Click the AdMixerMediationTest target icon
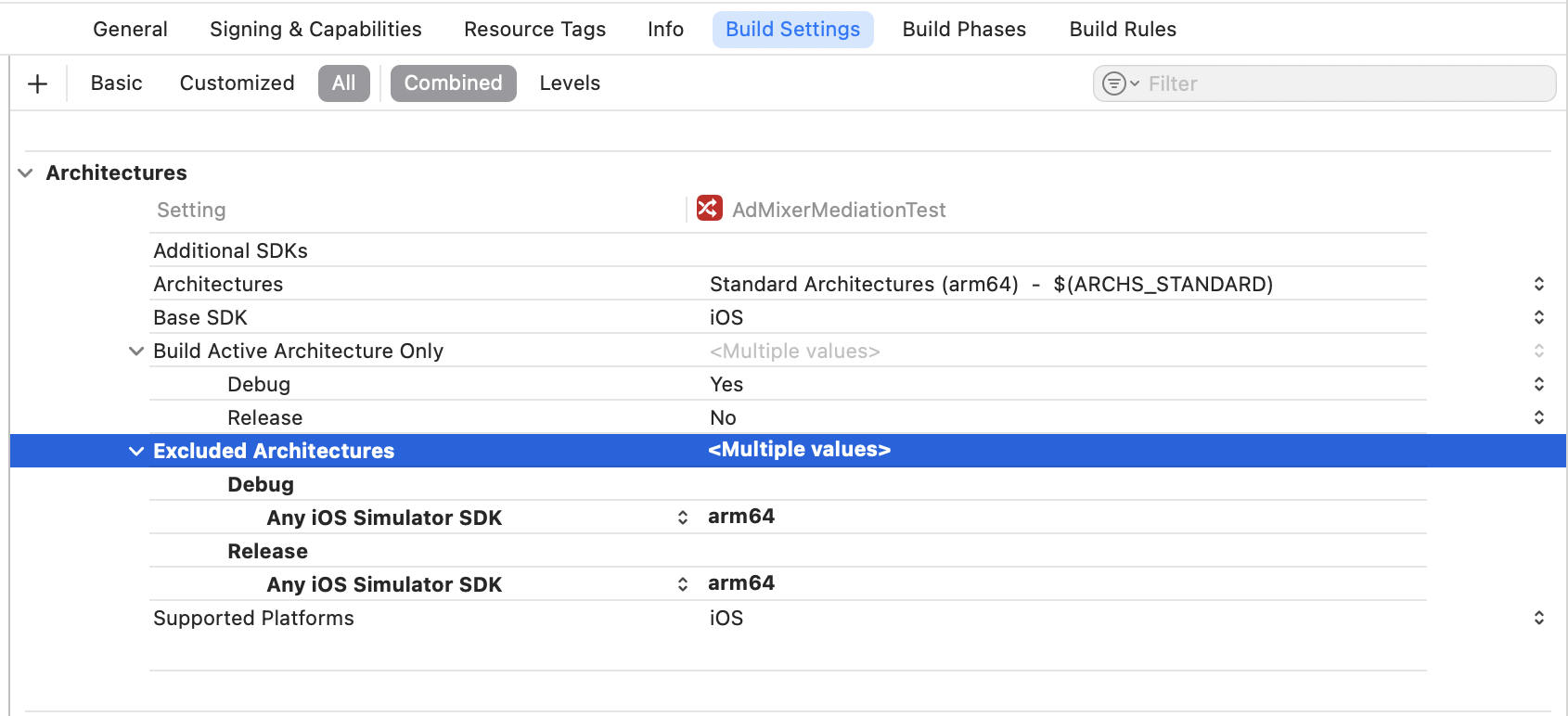Screen dimensions: 1568x716 point(709,209)
